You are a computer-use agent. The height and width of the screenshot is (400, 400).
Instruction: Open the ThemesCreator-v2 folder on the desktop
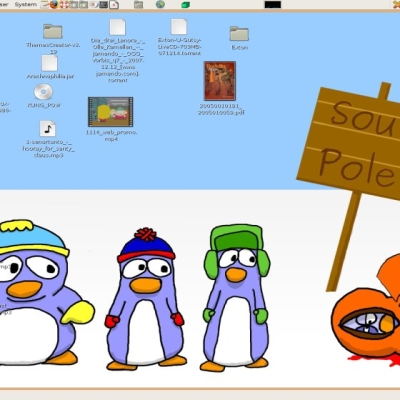(53, 31)
